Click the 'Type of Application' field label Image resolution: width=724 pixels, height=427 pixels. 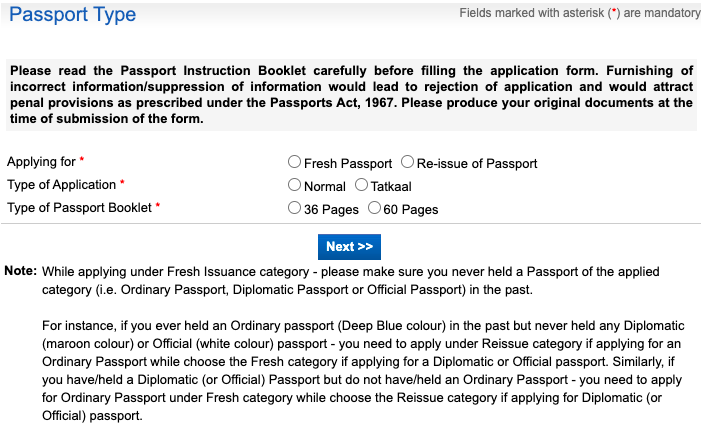click(61, 185)
